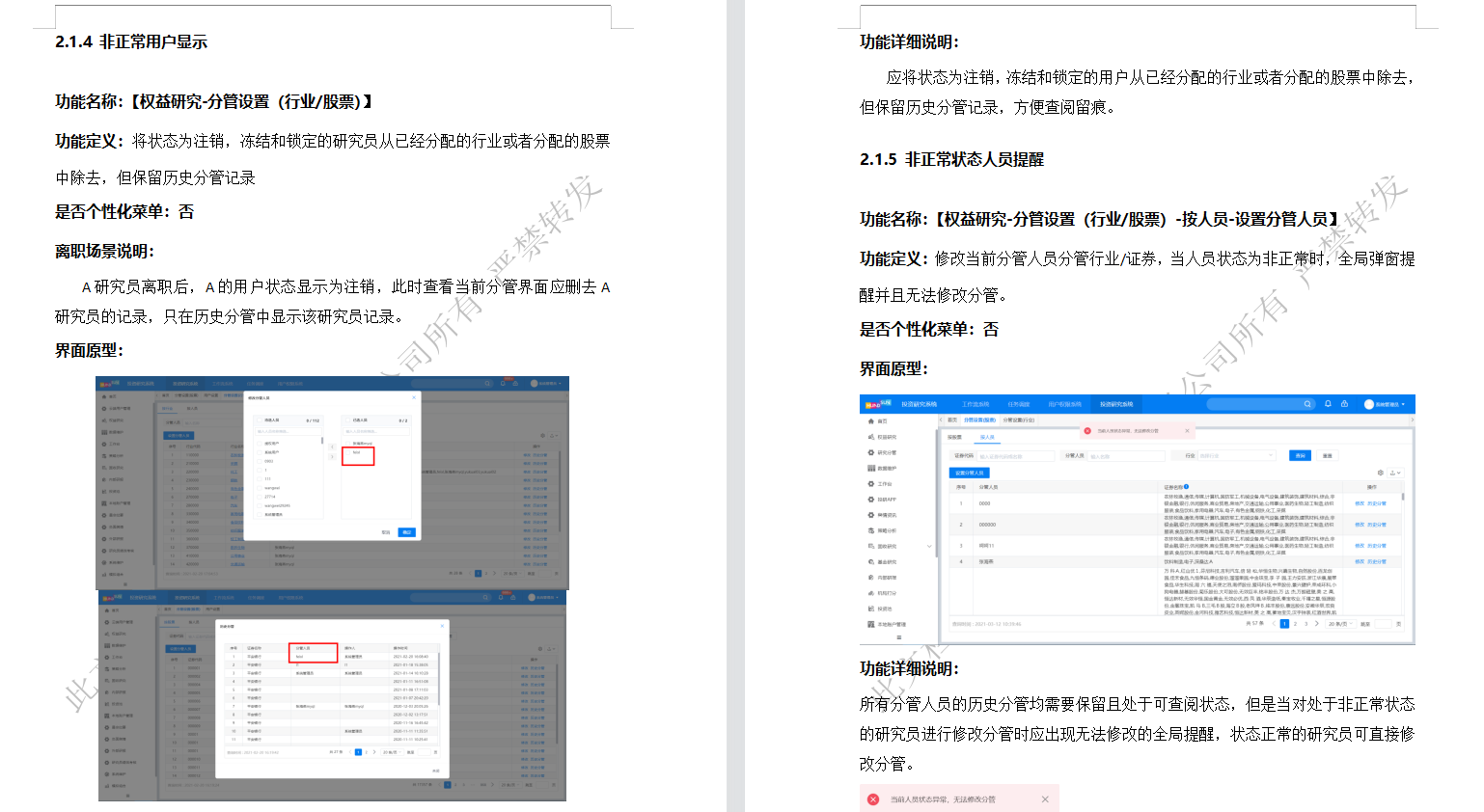Close the error toast inside 2.1.5 prototype
This screenshot has height=812, width=1484.
[1187, 431]
